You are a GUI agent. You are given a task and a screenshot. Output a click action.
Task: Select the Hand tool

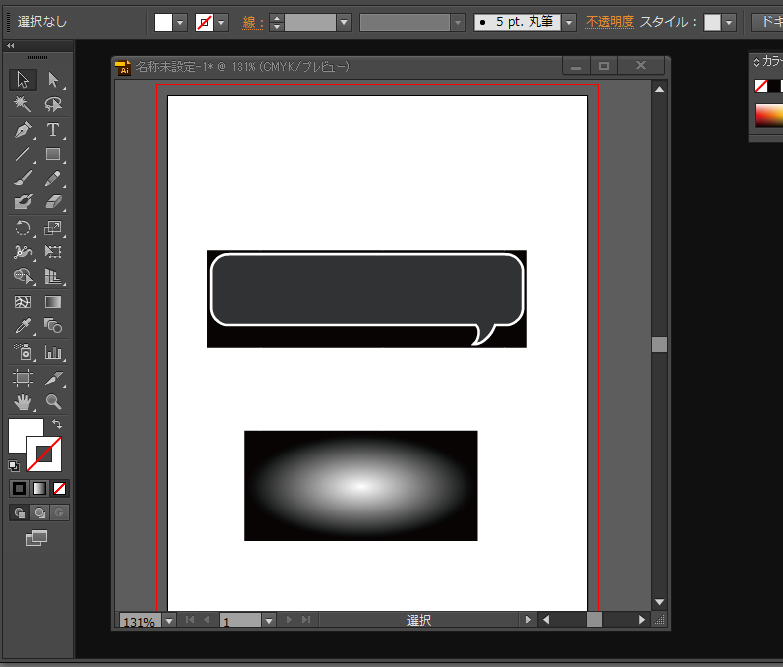(x=23, y=401)
